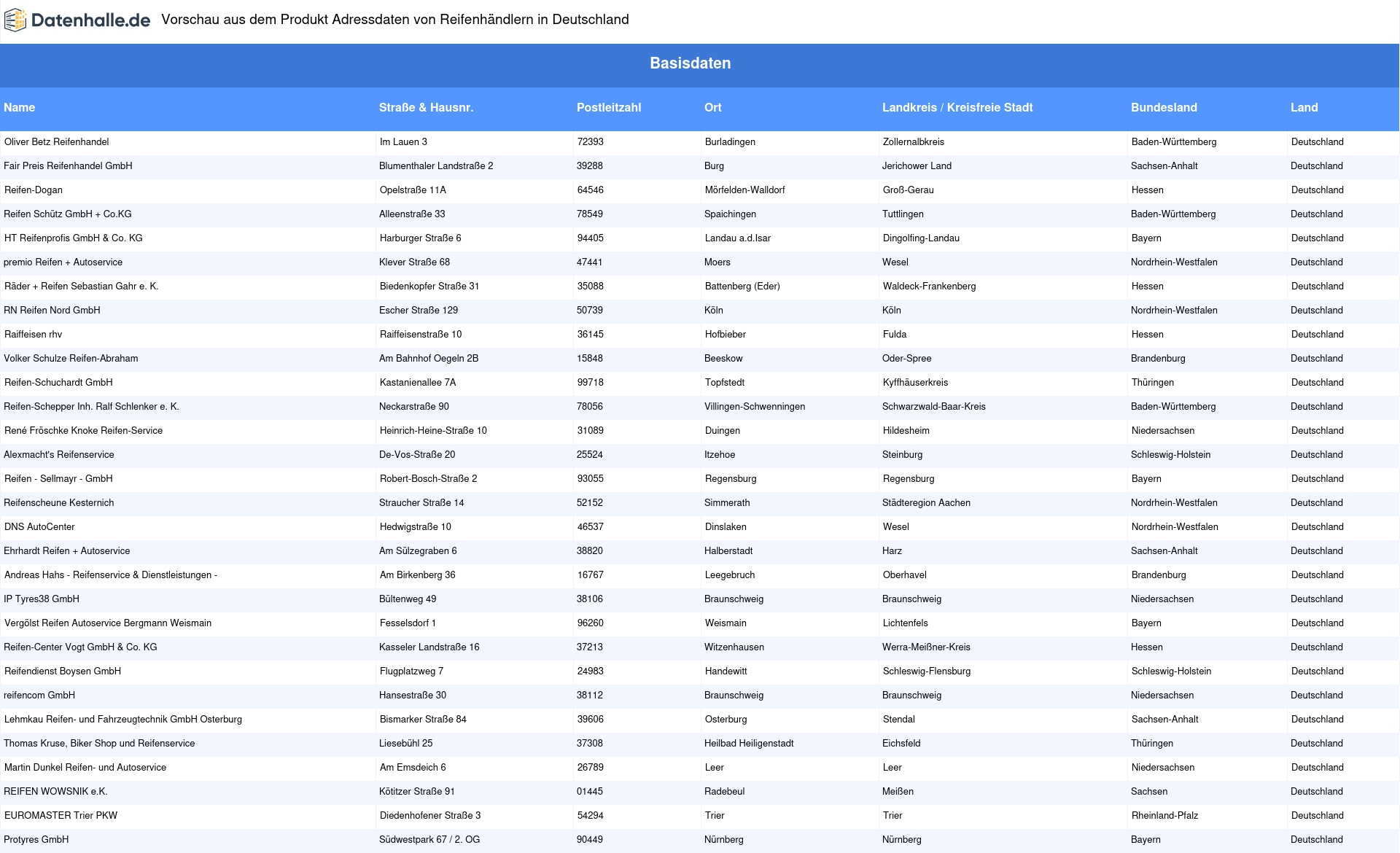
Task: Click Reifen-Schuchardt GmbH entry
Action: coord(58,382)
